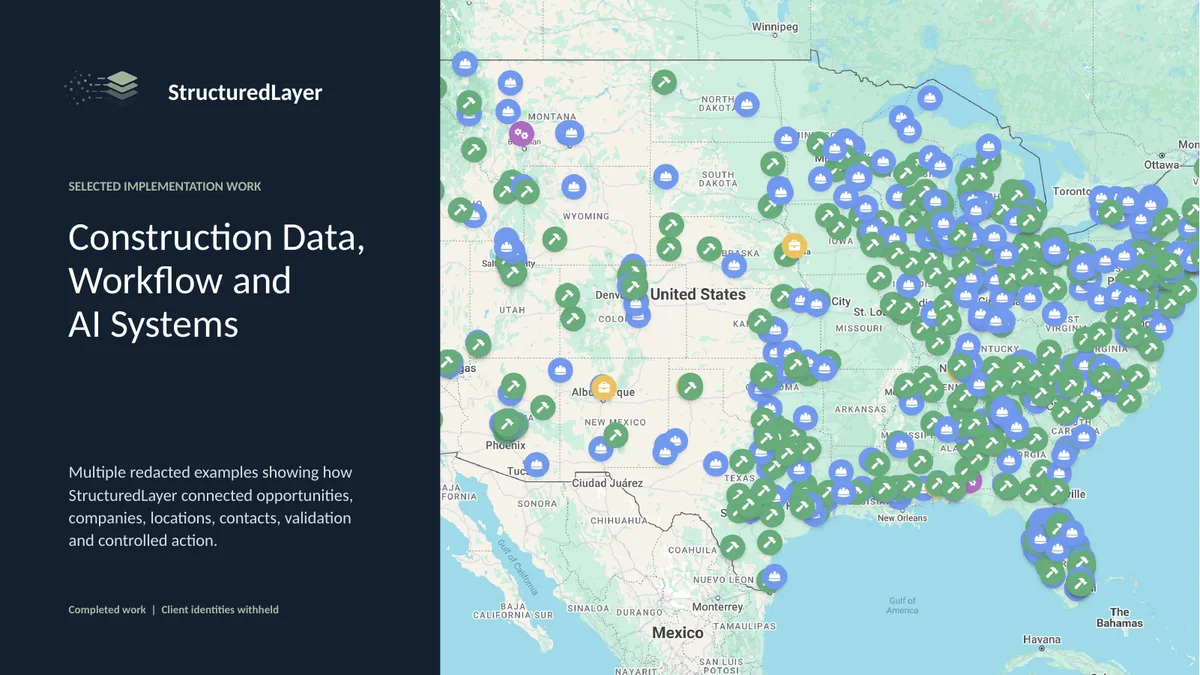Click the blue helmet marker above Nuevo Leon
Viewport: 1200px width, 675px height.
coord(773,577)
